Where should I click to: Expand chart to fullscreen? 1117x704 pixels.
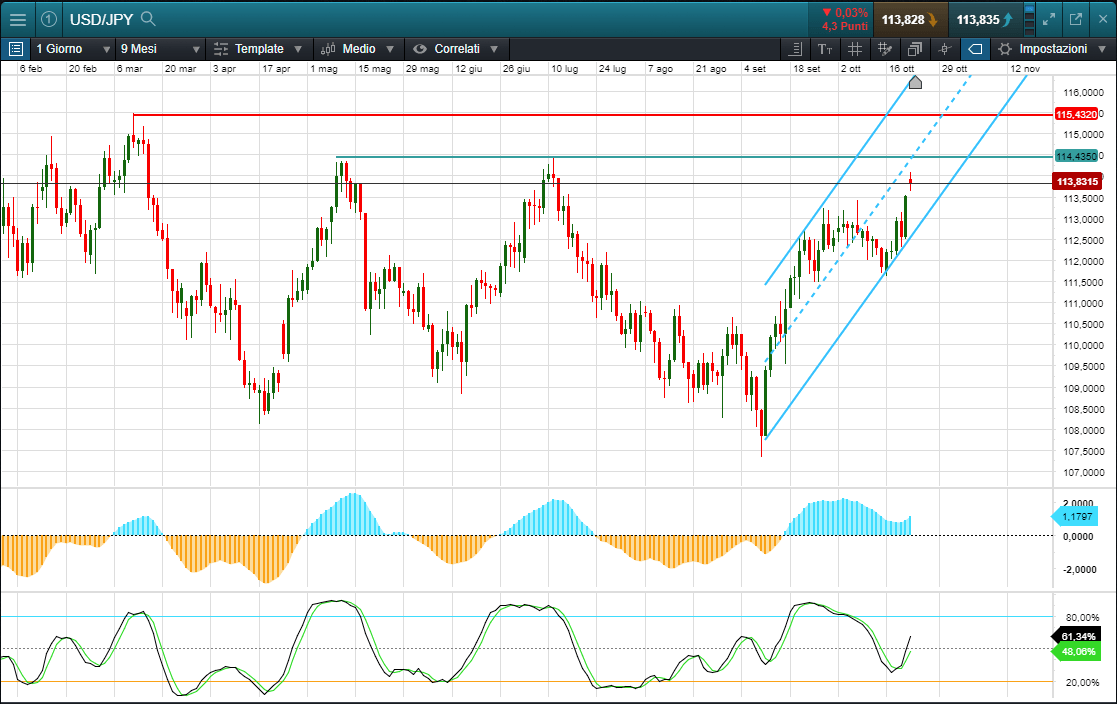pos(1049,19)
